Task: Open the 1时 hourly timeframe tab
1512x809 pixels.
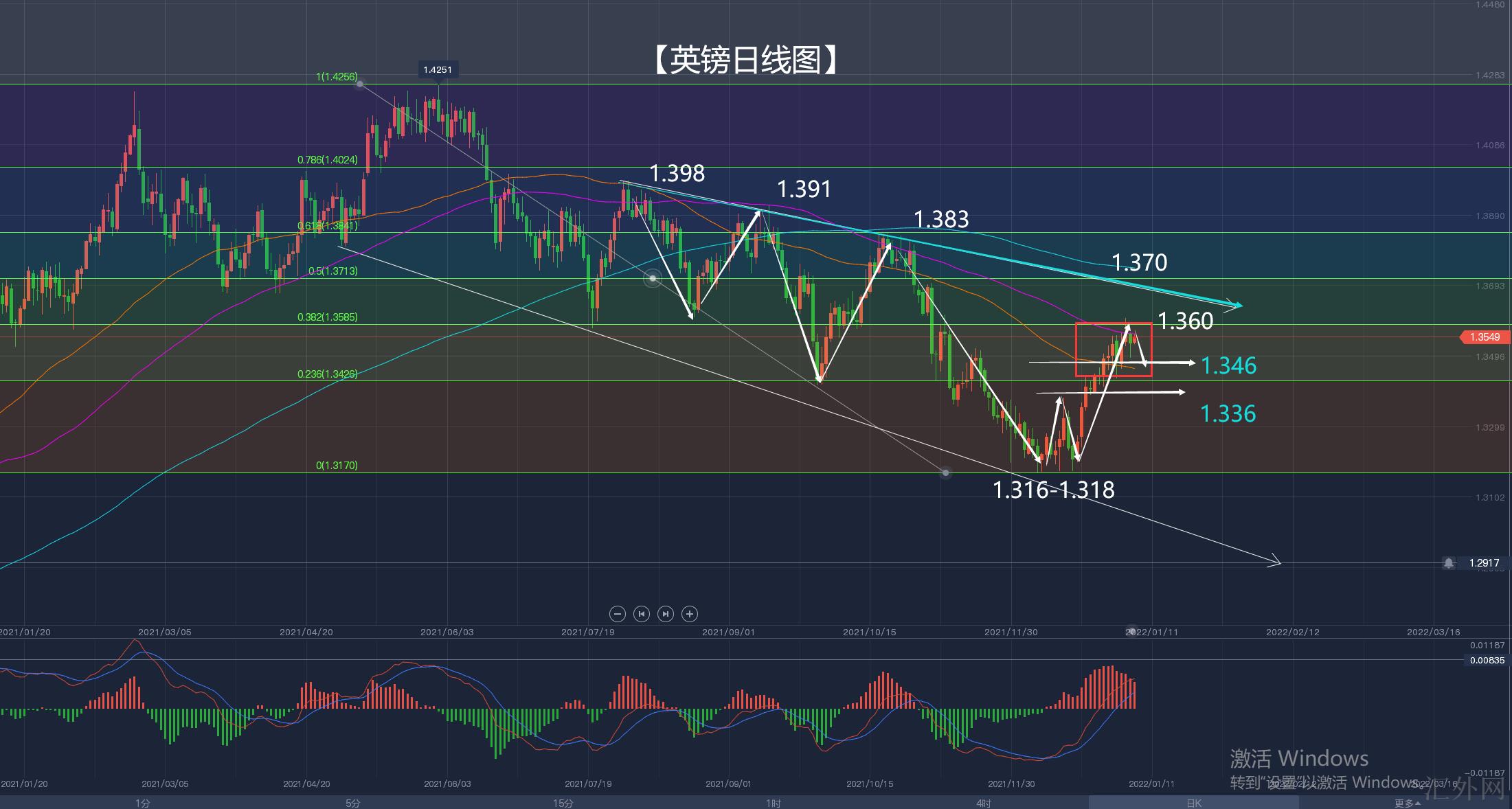Action: (x=773, y=803)
